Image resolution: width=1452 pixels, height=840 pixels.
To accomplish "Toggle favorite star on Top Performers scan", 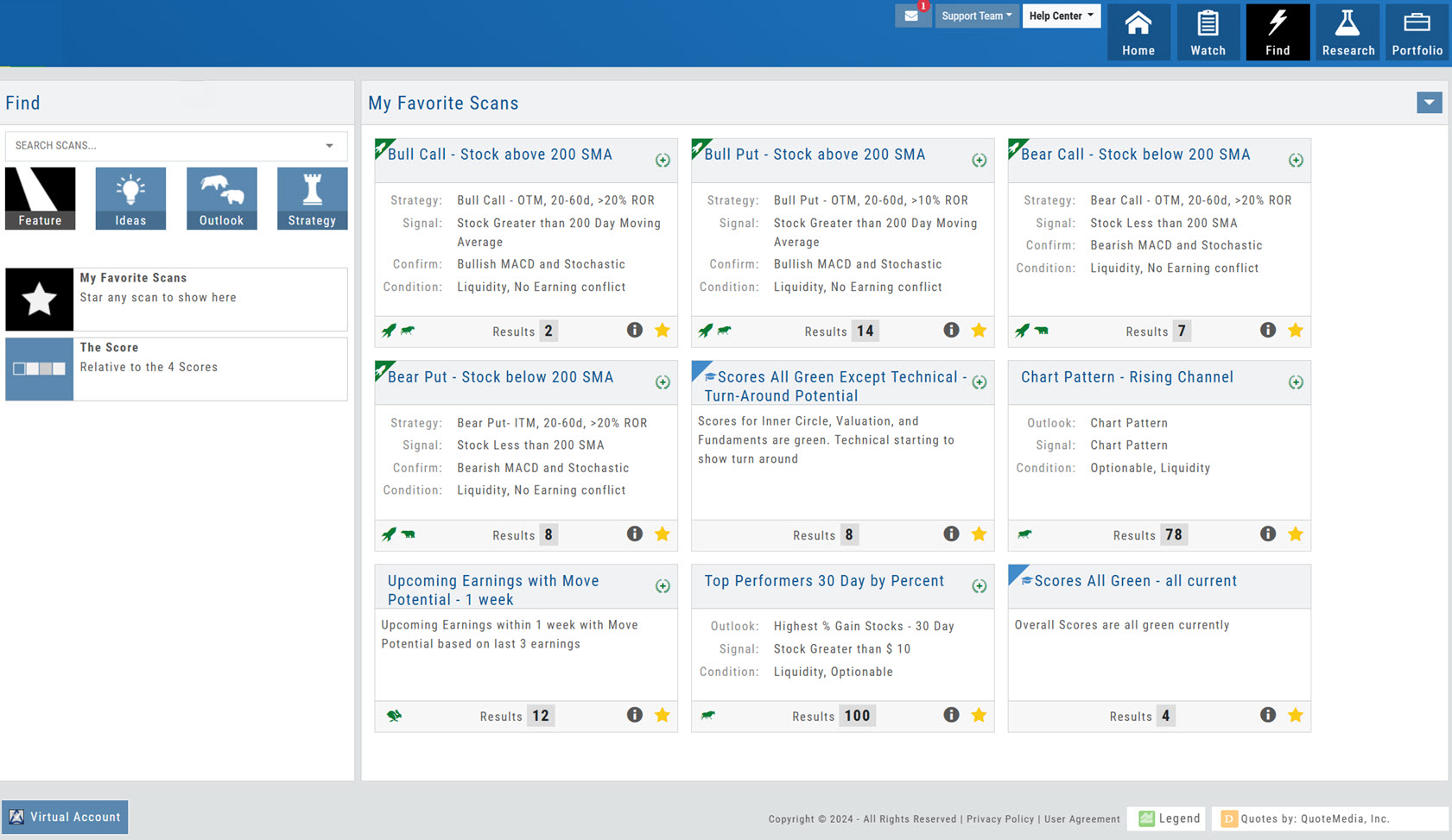I will coord(979,715).
